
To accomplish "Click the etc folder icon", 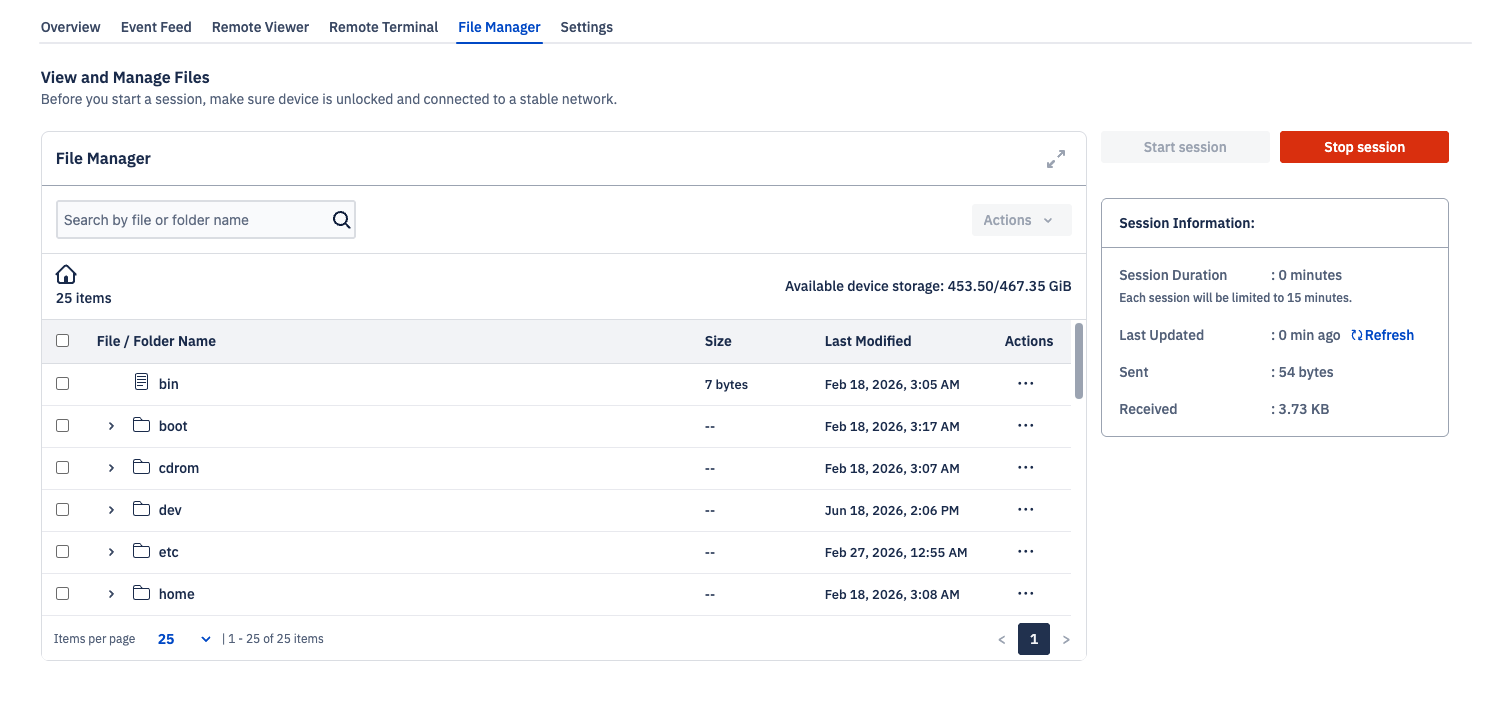I will pyautogui.click(x=141, y=551).
